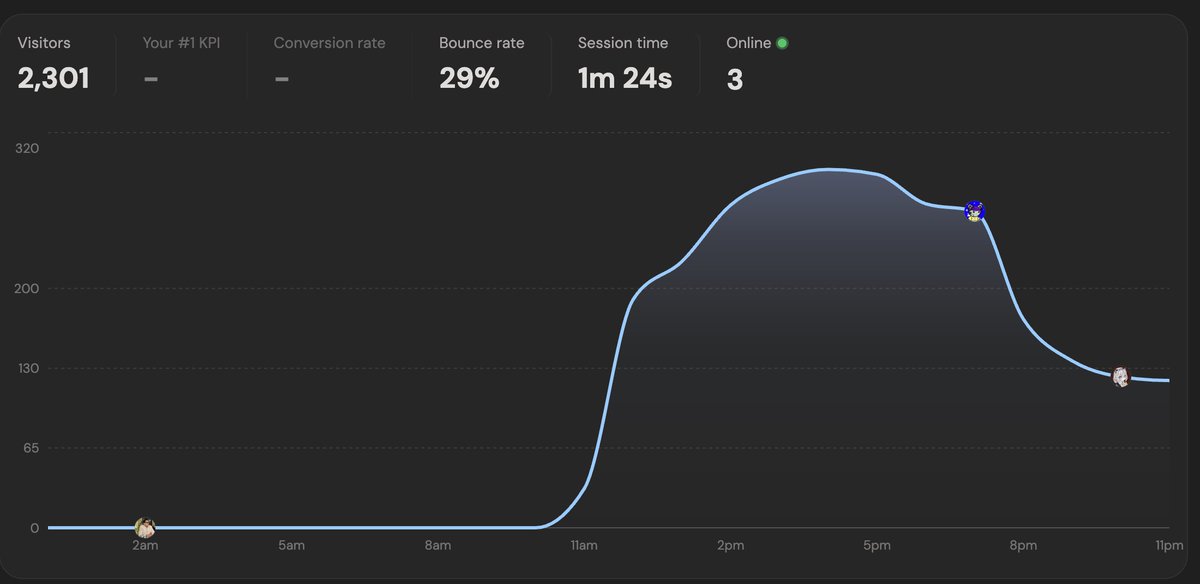Click the 130 y-axis label
Image resolution: width=1200 pixels, height=584 pixels.
(x=27, y=369)
